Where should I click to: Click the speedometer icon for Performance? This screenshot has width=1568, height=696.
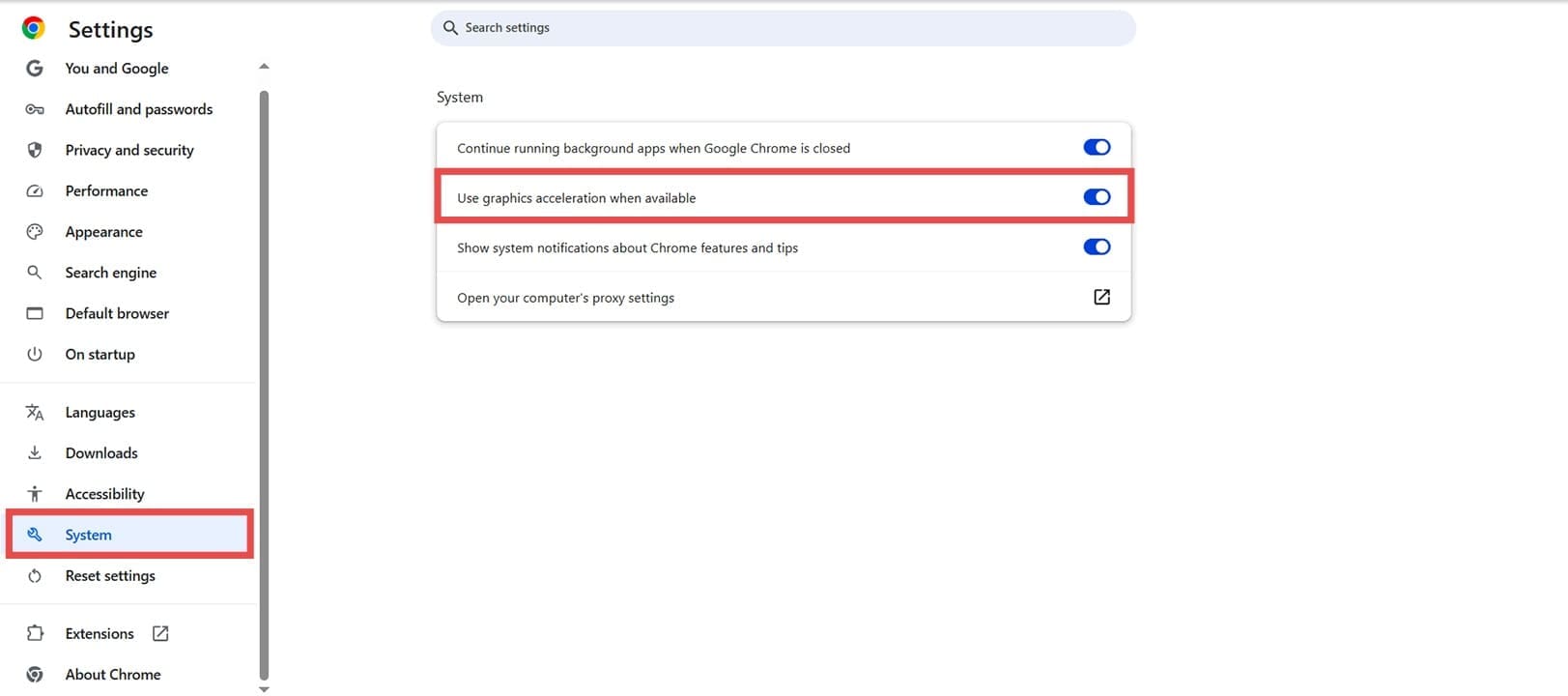click(35, 191)
